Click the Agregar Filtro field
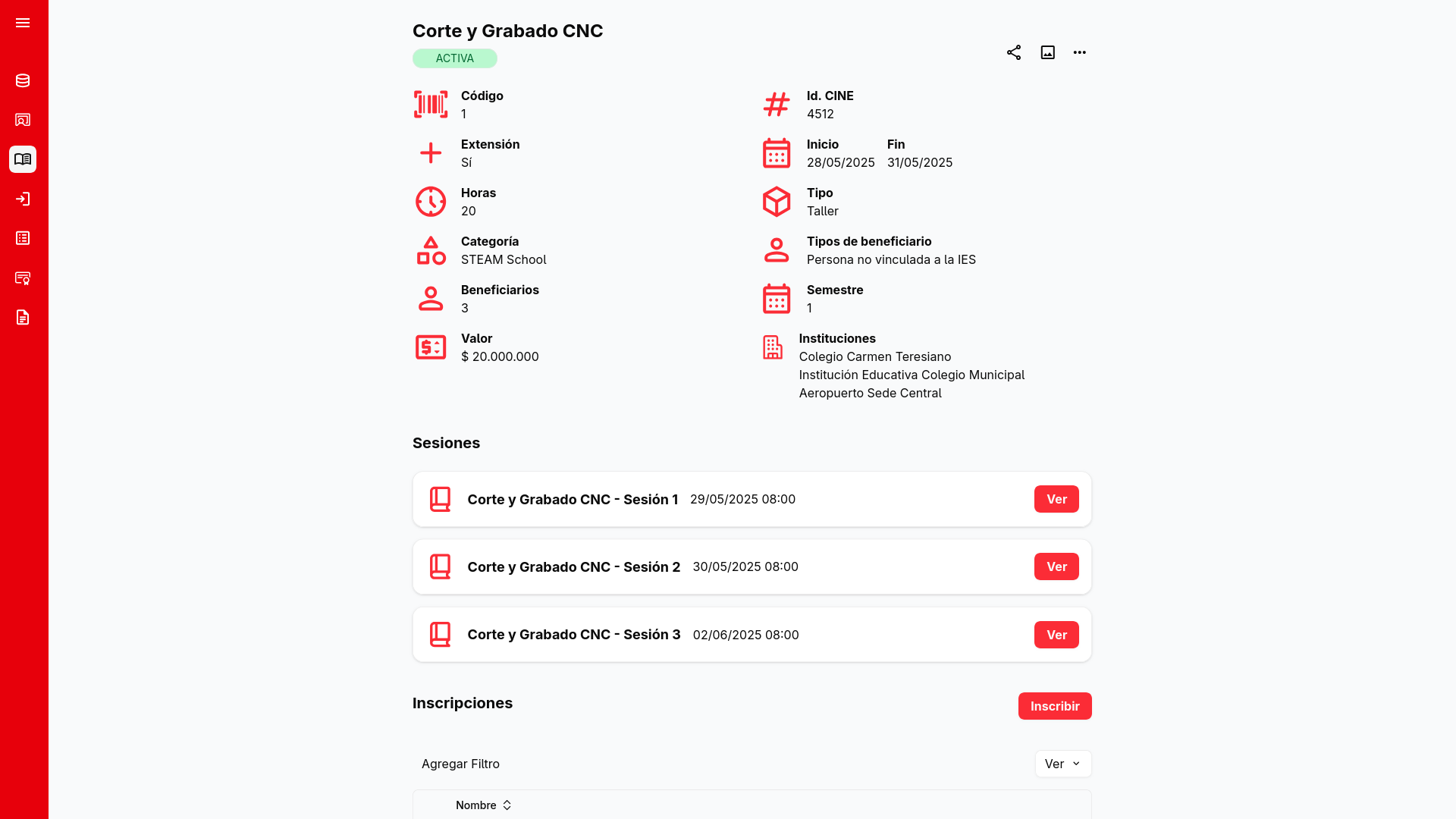1456x819 pixels. (460, 764)
